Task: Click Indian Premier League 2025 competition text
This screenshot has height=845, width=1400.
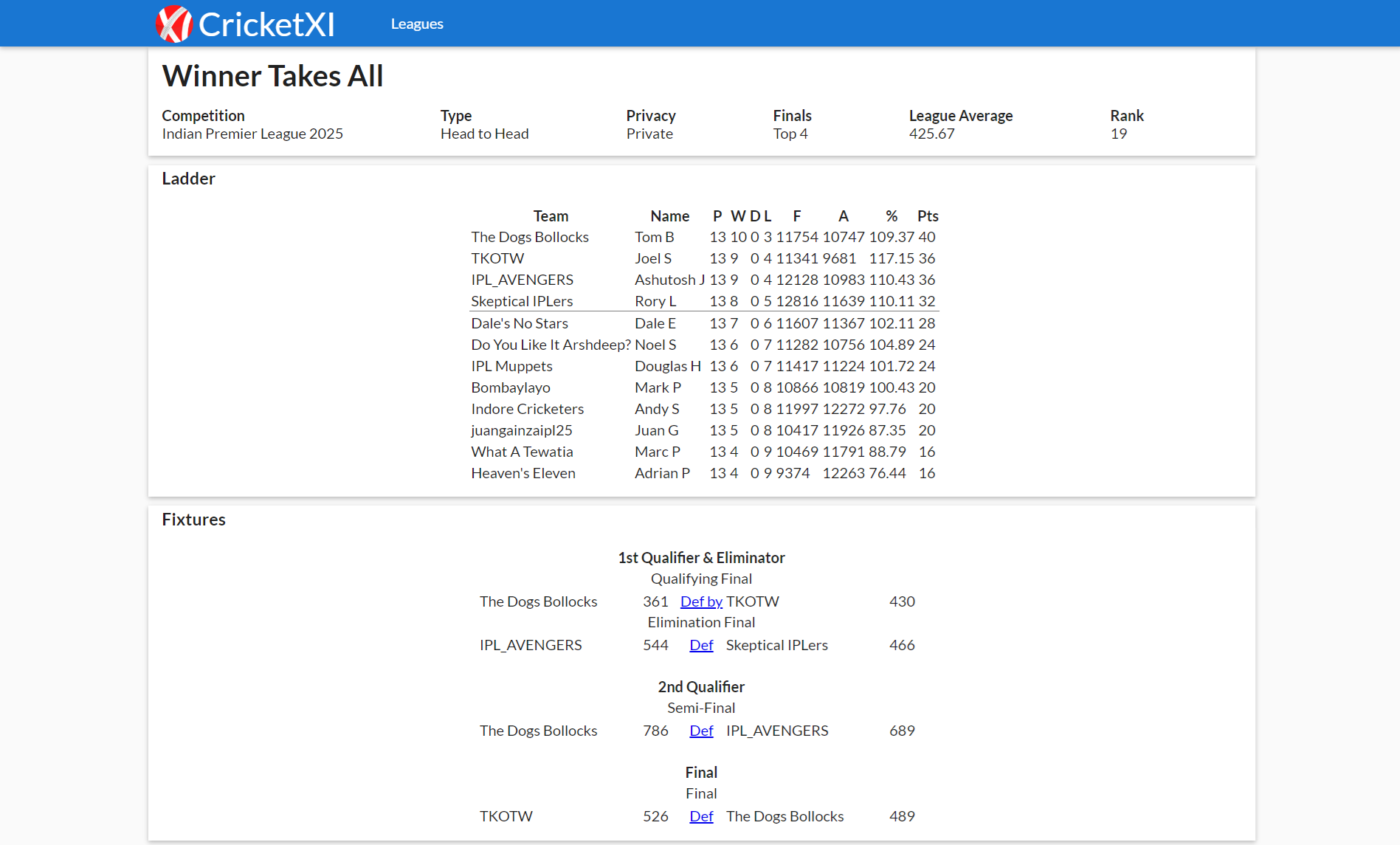Action: pyautogui.click(x=252, y=134)
